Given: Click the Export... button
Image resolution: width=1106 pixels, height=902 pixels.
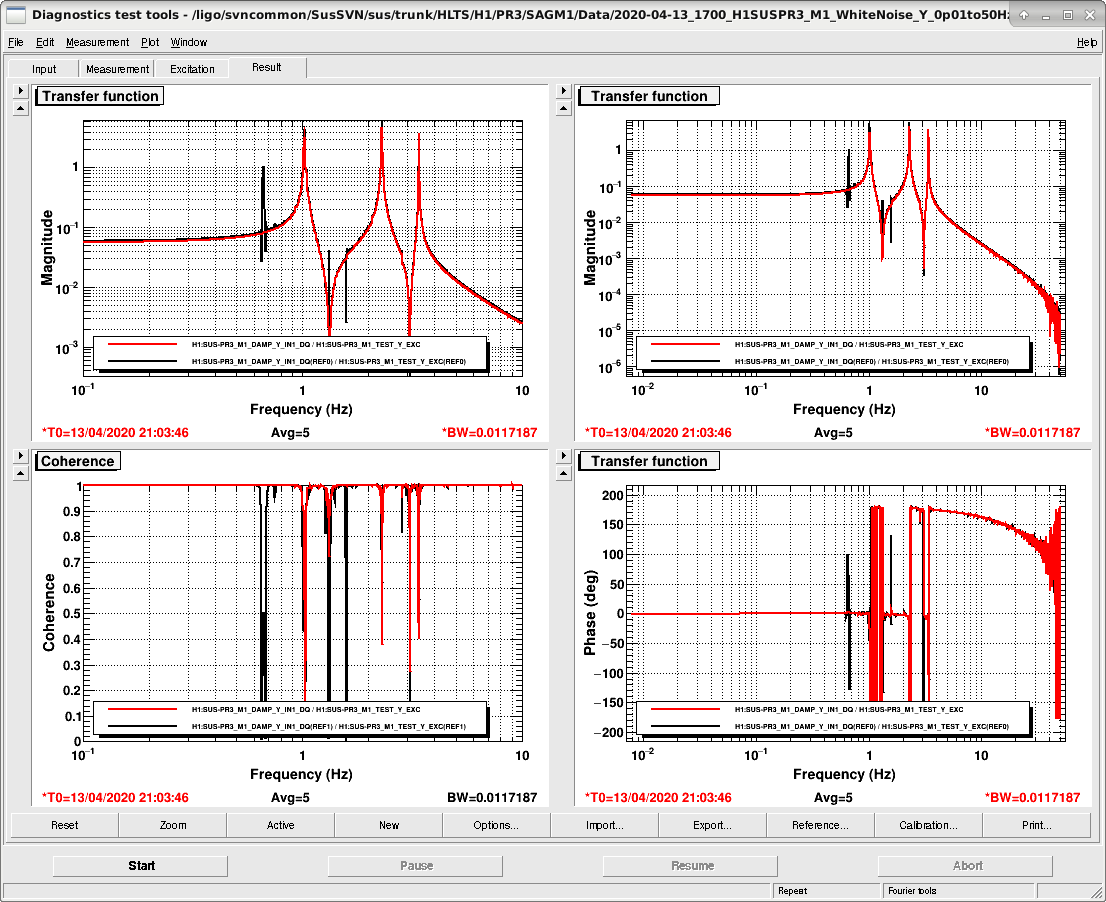Looking at the screenshot, I should (x=712, y=825).
